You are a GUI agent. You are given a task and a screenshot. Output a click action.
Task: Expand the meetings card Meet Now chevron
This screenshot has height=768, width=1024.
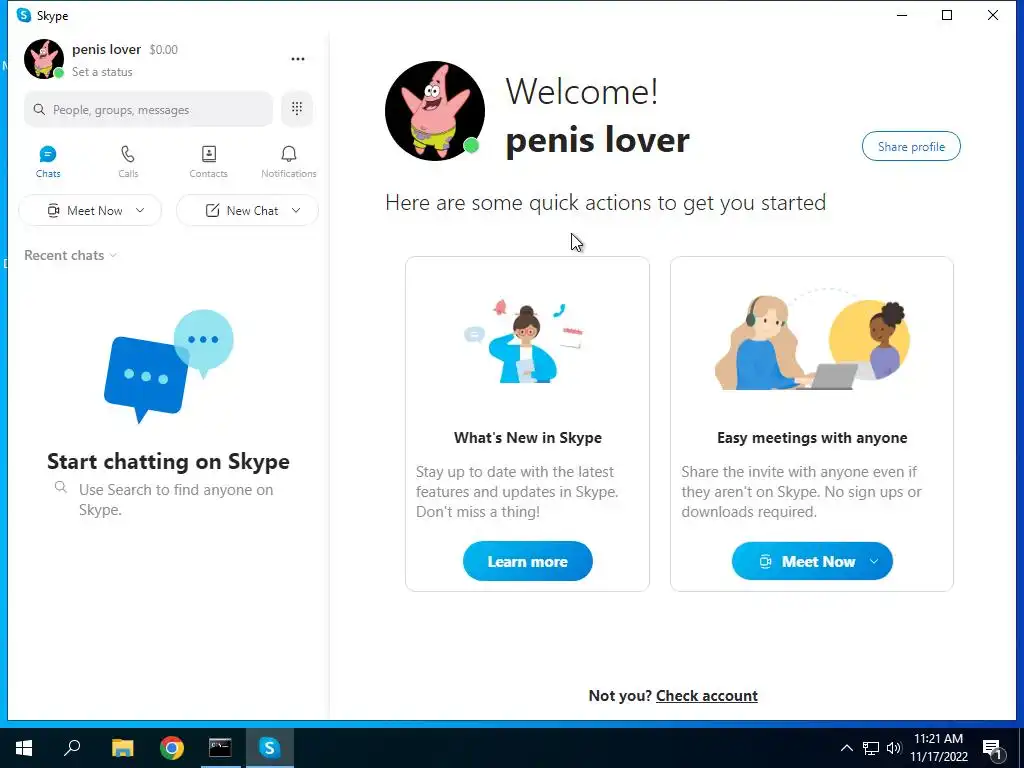pos(874,561)
